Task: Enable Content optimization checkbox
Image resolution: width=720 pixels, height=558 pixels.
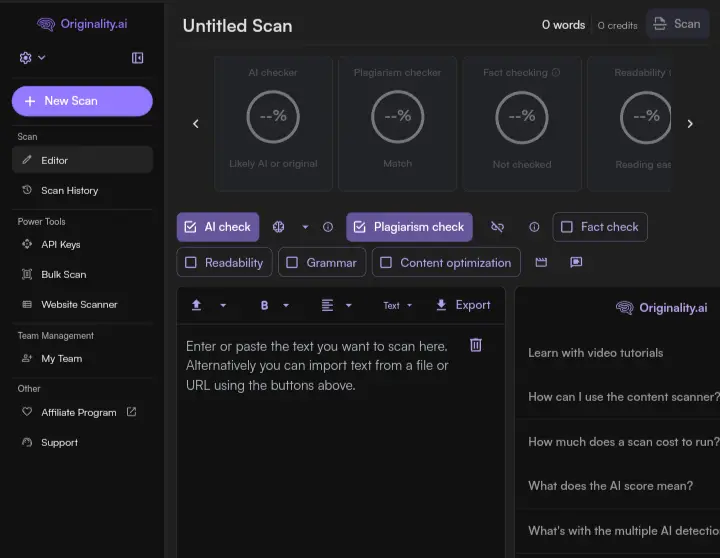Action: (386, 262)
